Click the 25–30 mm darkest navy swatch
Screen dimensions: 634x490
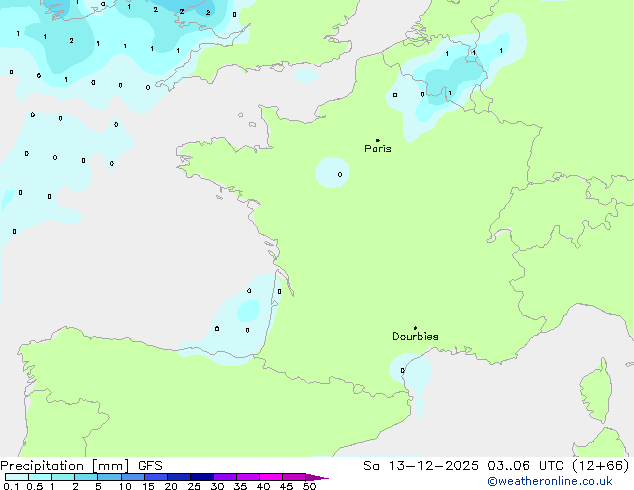(202, 477)
